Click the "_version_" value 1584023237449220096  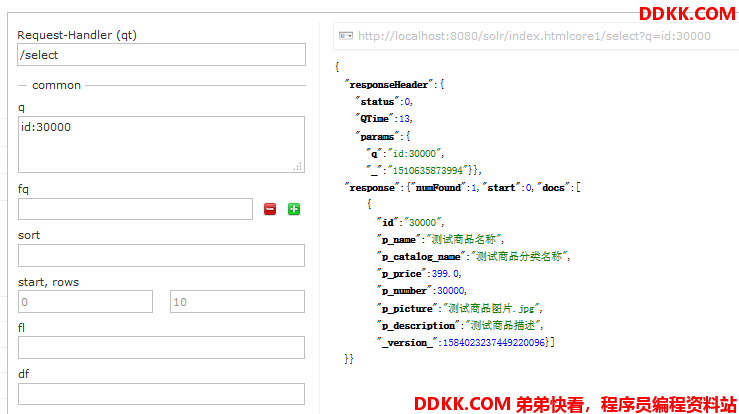click(494, 343)
